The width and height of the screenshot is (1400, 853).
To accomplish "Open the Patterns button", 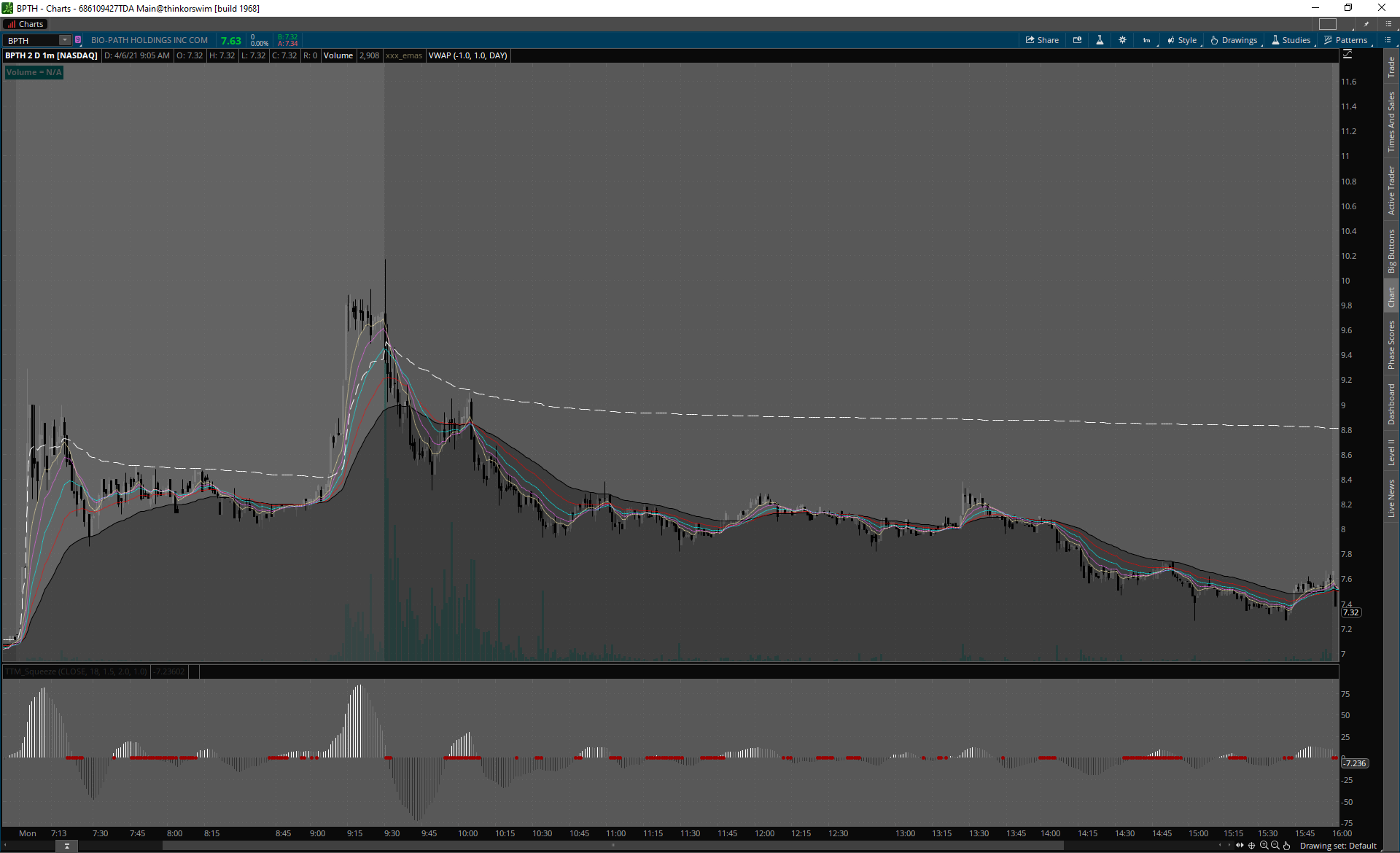I will click(x=1346, y=40).
